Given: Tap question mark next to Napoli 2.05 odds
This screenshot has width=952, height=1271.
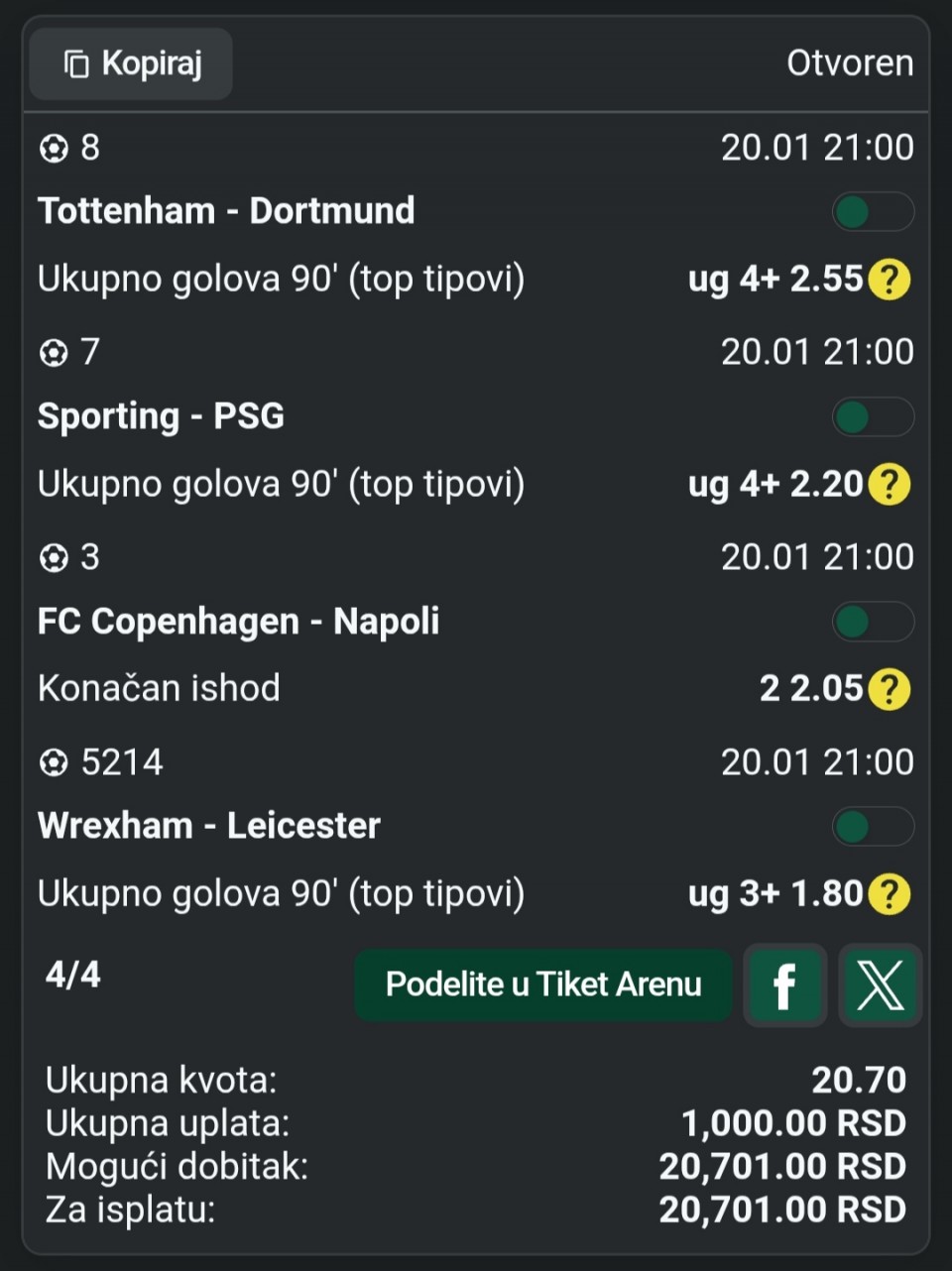Looking at the screenshot, I should [x=889, y=689].
